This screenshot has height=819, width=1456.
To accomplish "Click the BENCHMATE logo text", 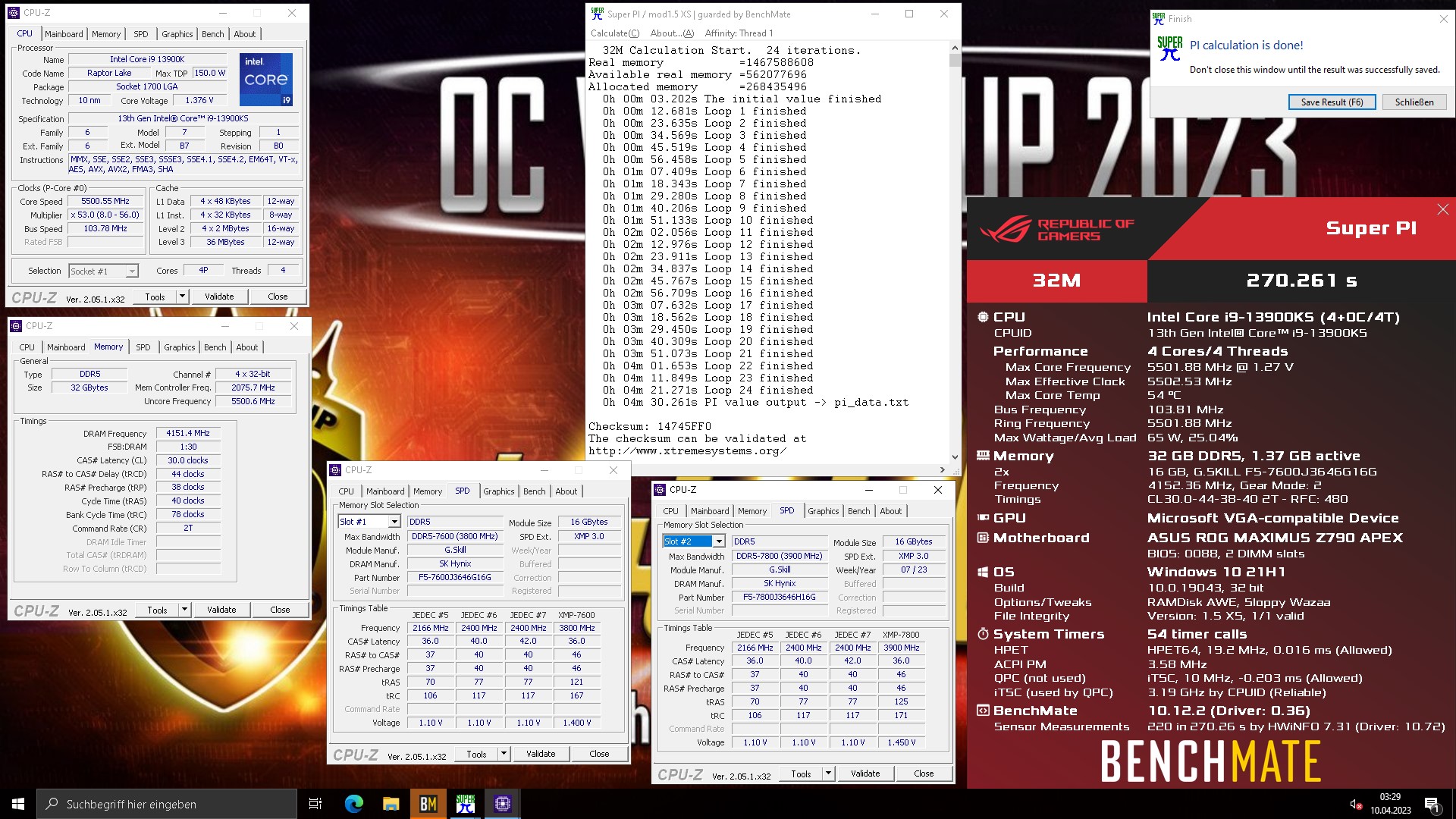I will point(1210,761).
